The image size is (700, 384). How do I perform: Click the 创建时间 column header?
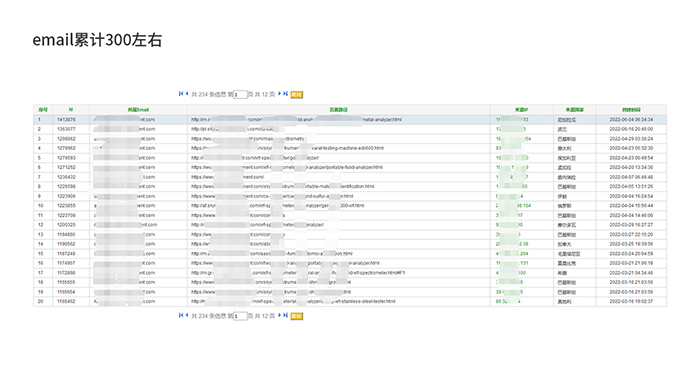(x=631, y=110)
